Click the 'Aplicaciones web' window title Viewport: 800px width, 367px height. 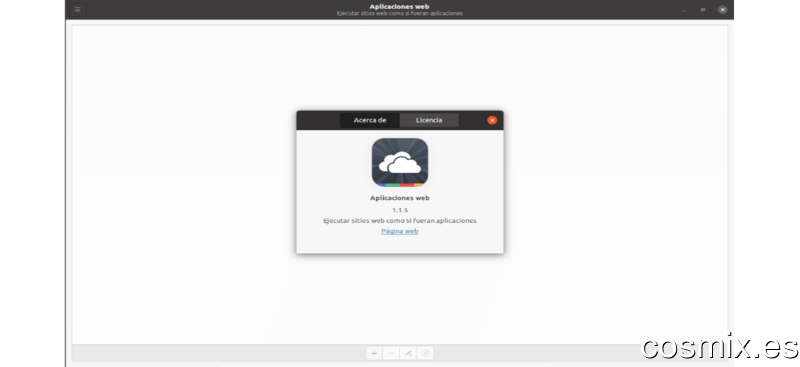399,7
